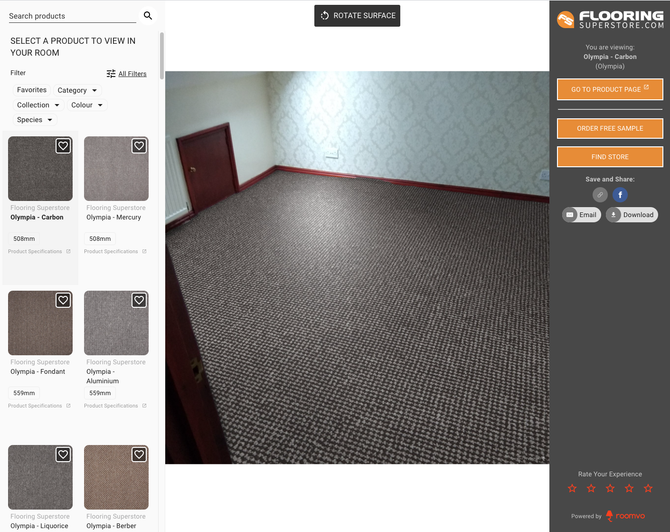Image resolution: width=670 pixels, height=532 pixels.
Task: Share on Facebook icon
Action: (620, 195)
